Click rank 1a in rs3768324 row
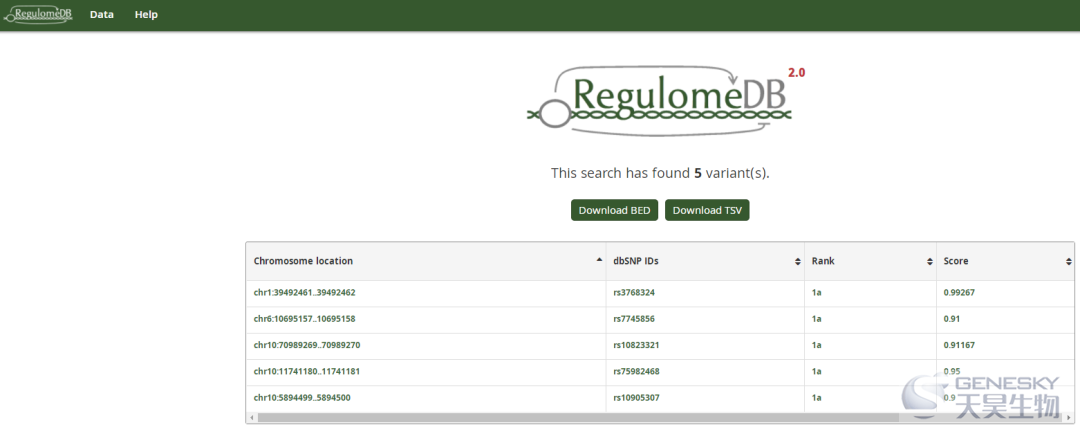Image resolution: width=1080 pixels, height=427 pixels. point(816,293)
